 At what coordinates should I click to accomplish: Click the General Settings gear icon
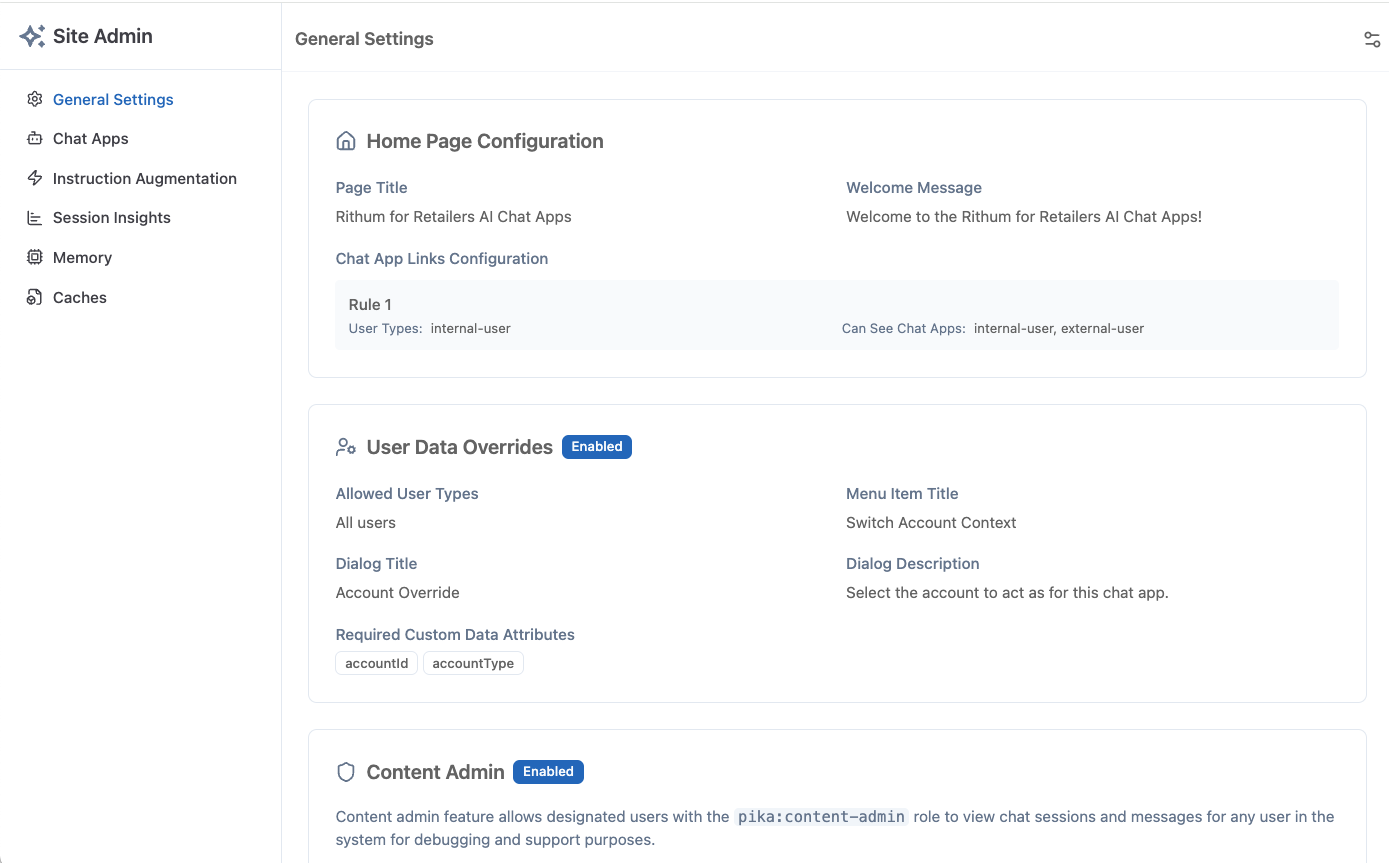click(35, 99)
